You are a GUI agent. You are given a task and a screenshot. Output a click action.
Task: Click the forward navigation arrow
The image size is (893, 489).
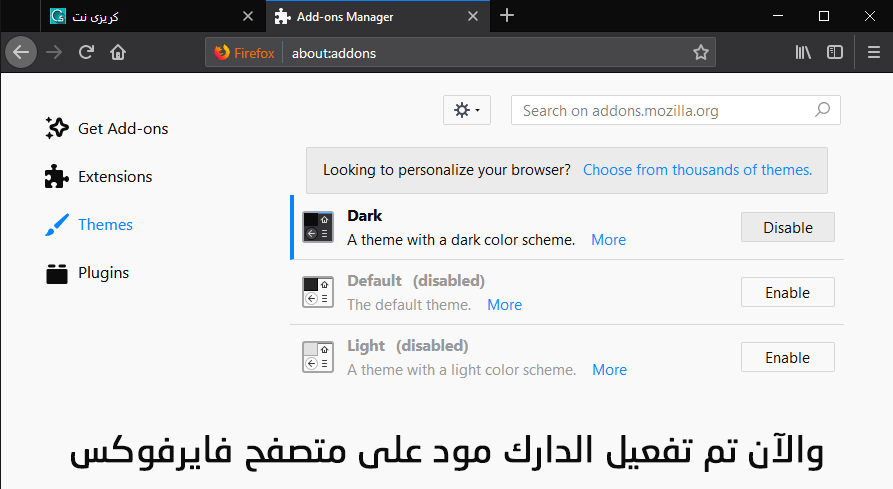[54, 52]
